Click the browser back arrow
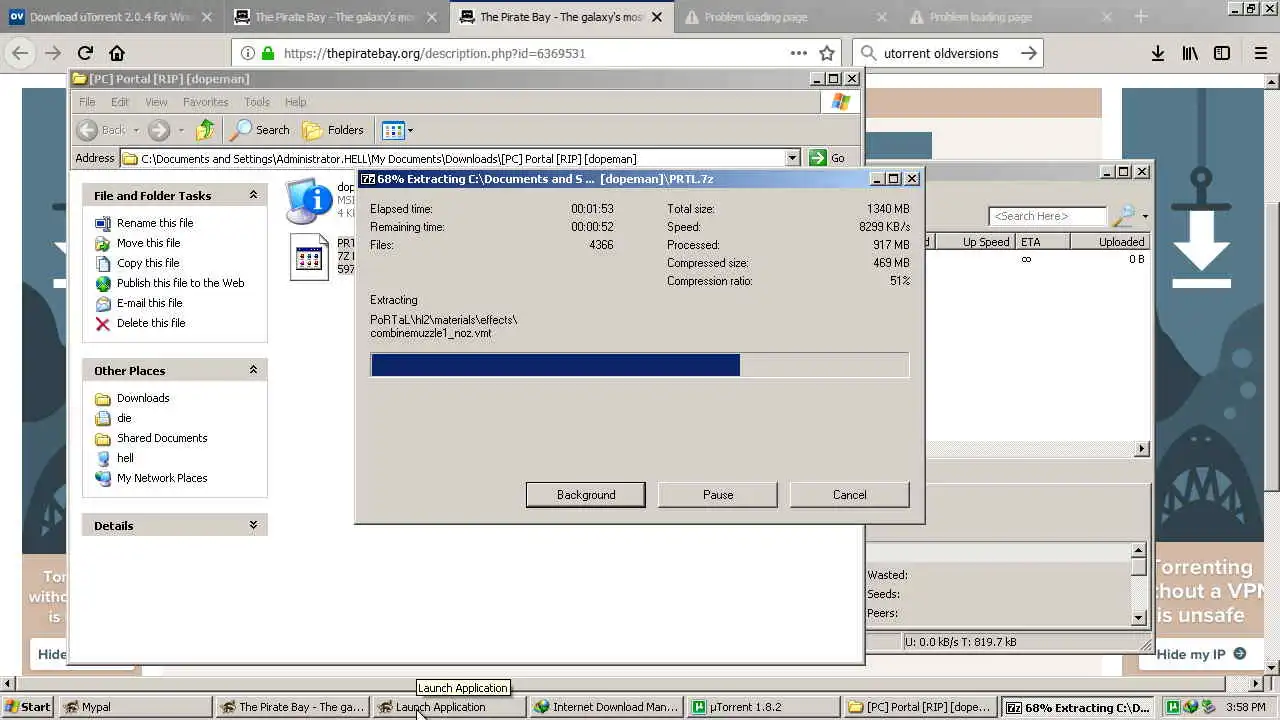1280x720 pixels. 20,54
